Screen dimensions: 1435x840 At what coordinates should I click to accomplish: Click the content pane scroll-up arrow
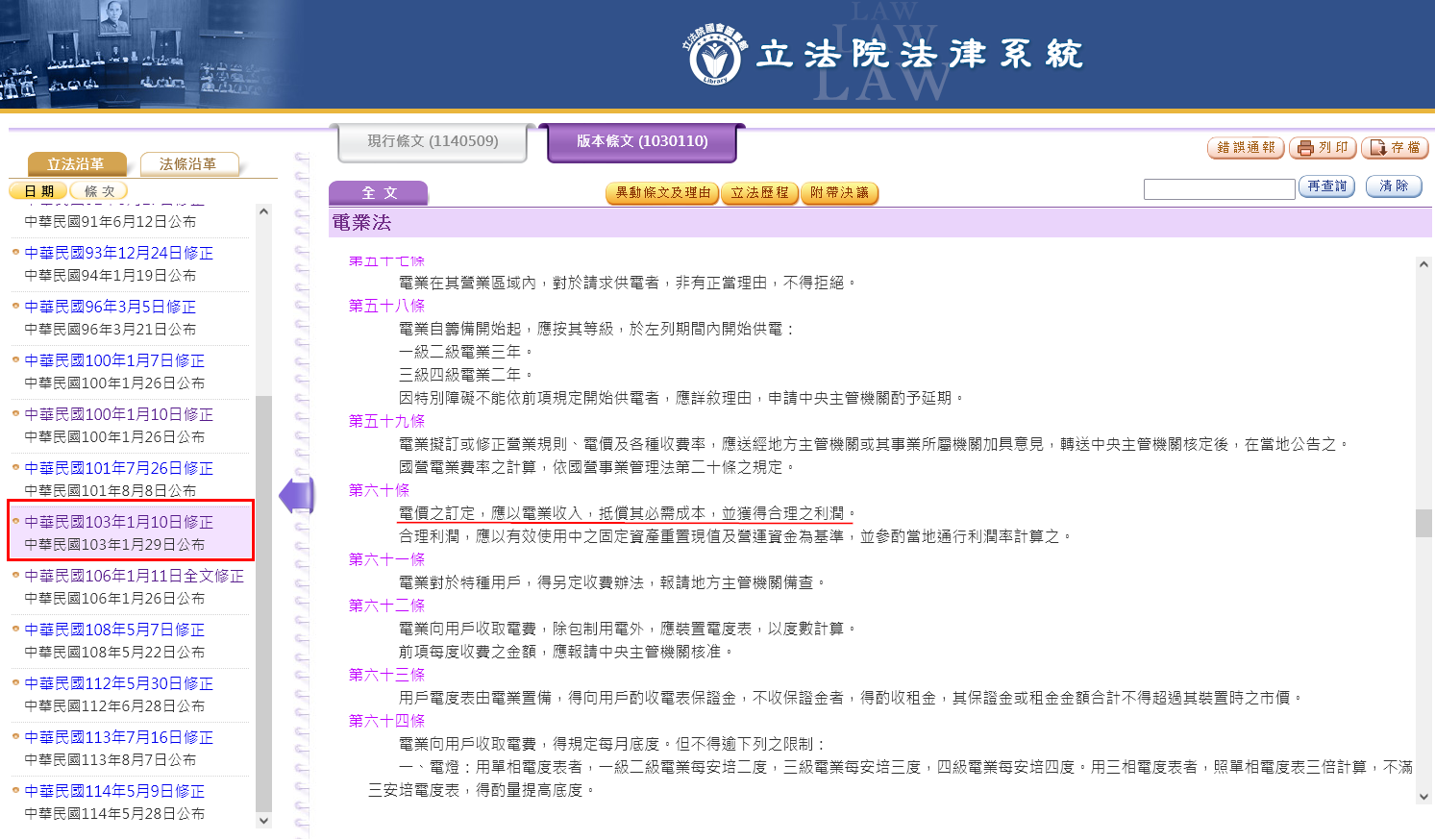click(x=1423, y=264)
